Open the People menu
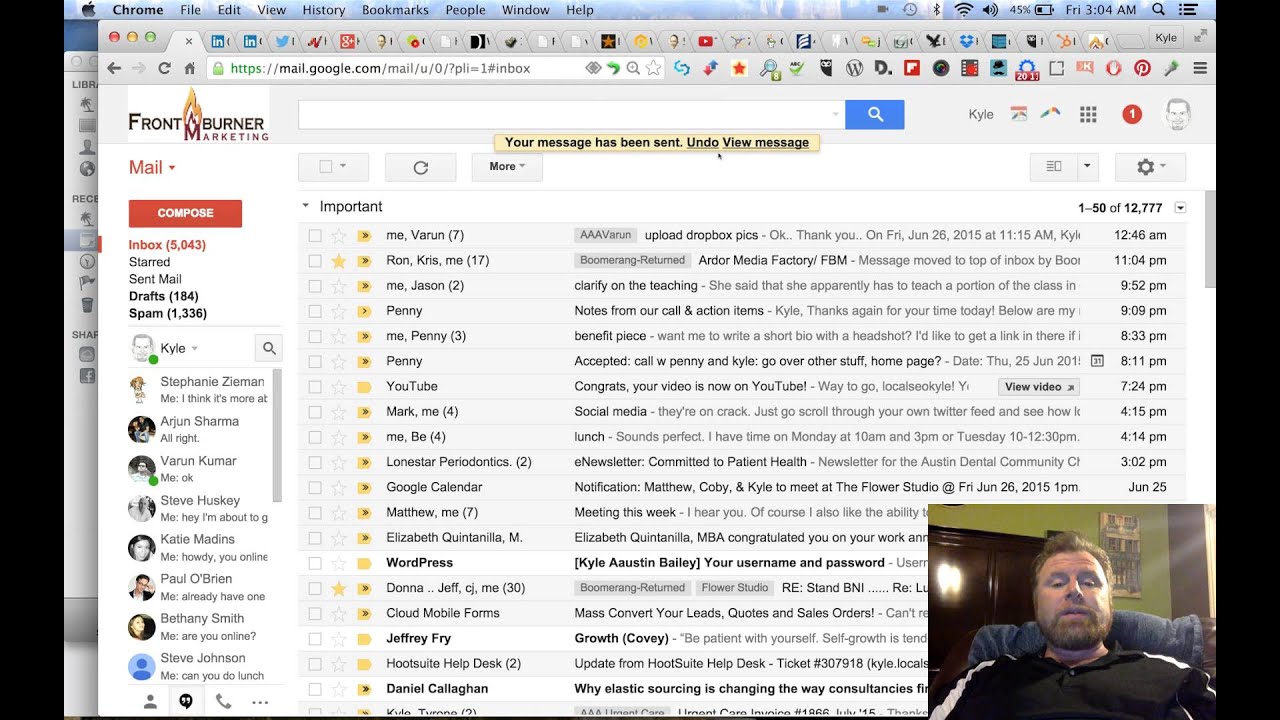Viewport: 1280px width, 720px height. coord(465,9)
